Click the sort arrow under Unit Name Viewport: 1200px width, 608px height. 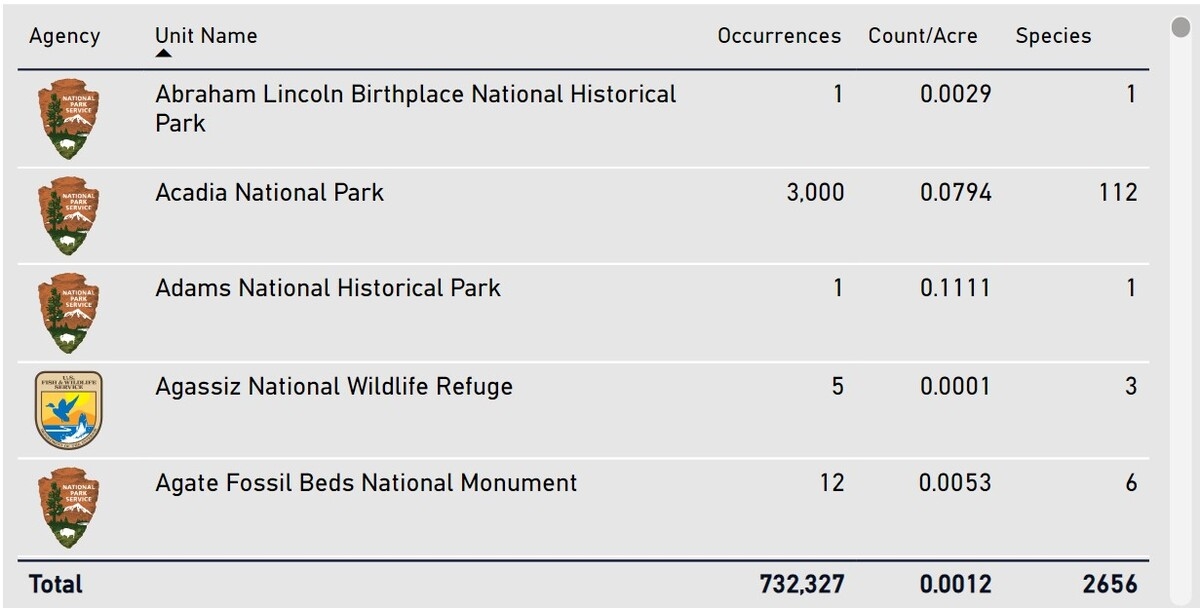coord(164,54)
